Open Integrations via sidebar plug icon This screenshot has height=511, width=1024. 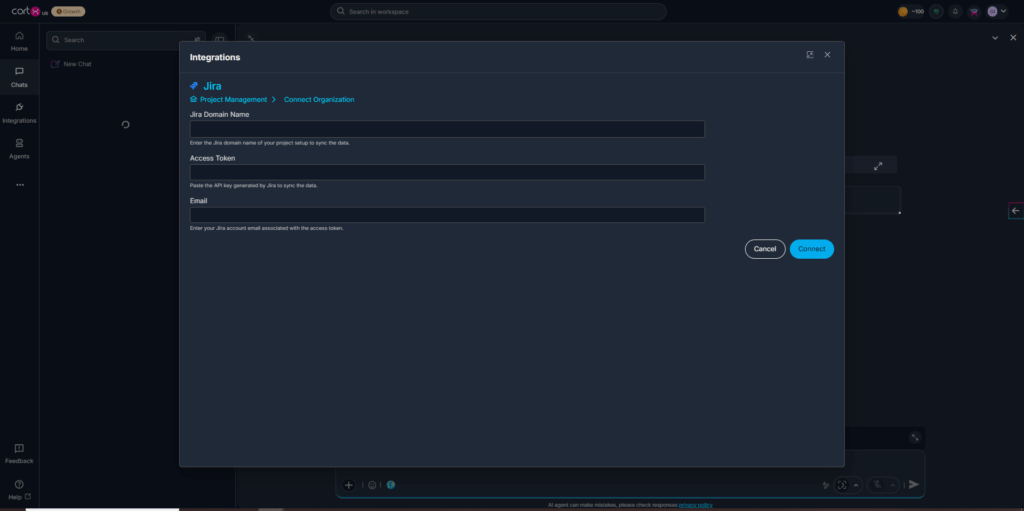point(19,113)
